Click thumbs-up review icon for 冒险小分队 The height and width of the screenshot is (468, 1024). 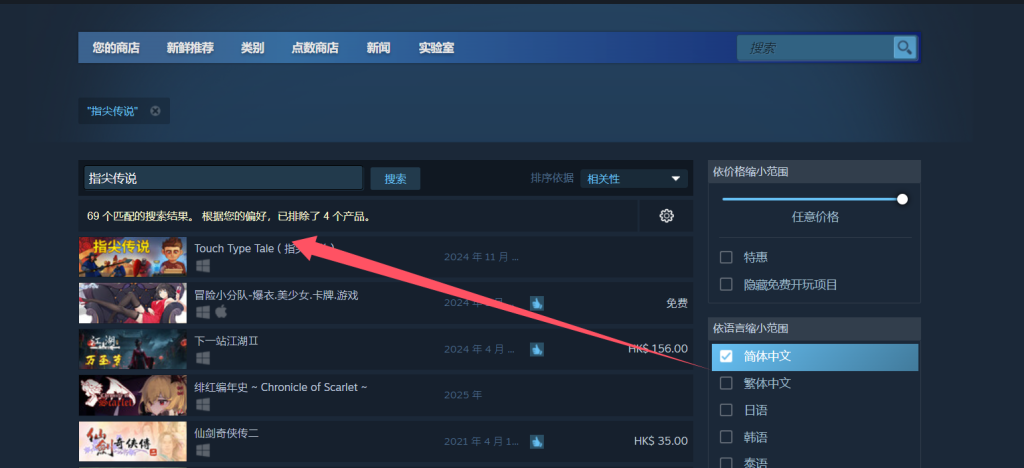coord(537,304)
